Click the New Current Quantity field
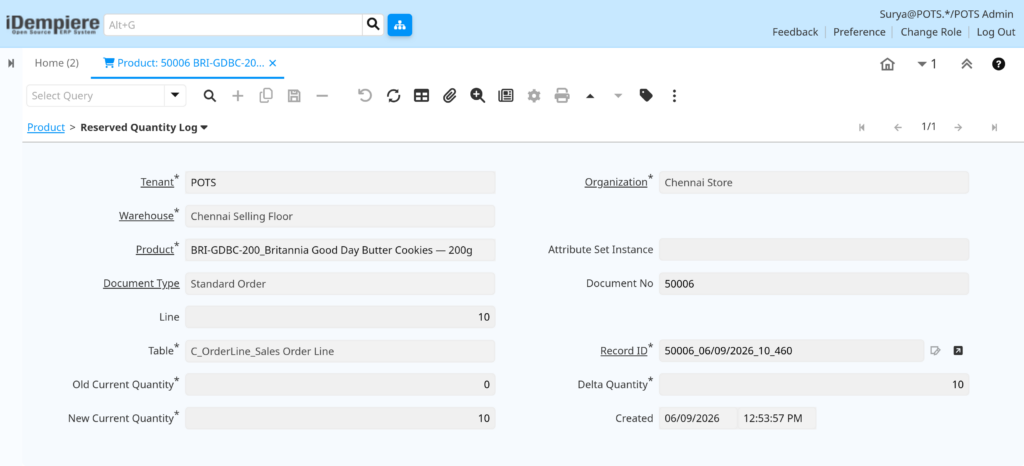This screenshot has width=1024, height=466. (340, 418)
